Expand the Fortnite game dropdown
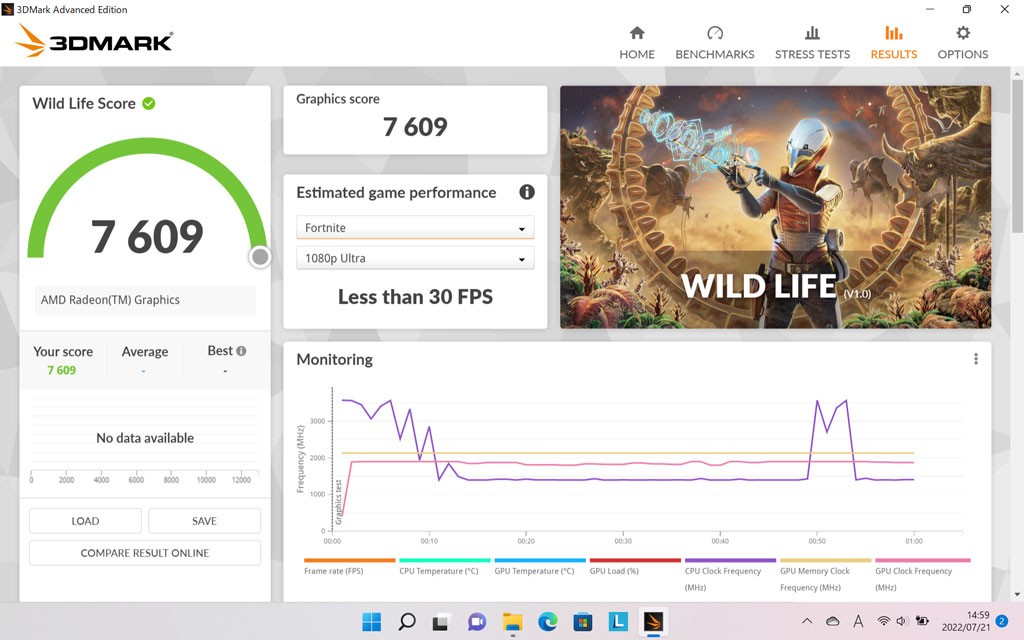Viewport: 1024px width, 640px height. coord(415,228)
